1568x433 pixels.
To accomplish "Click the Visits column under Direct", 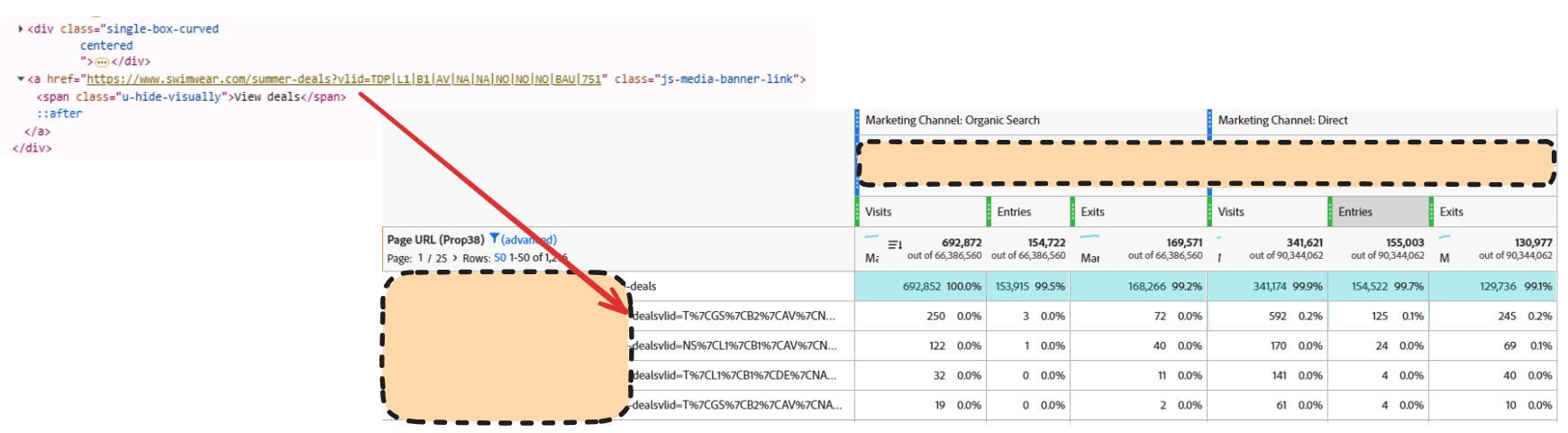I will [1268, 212].
